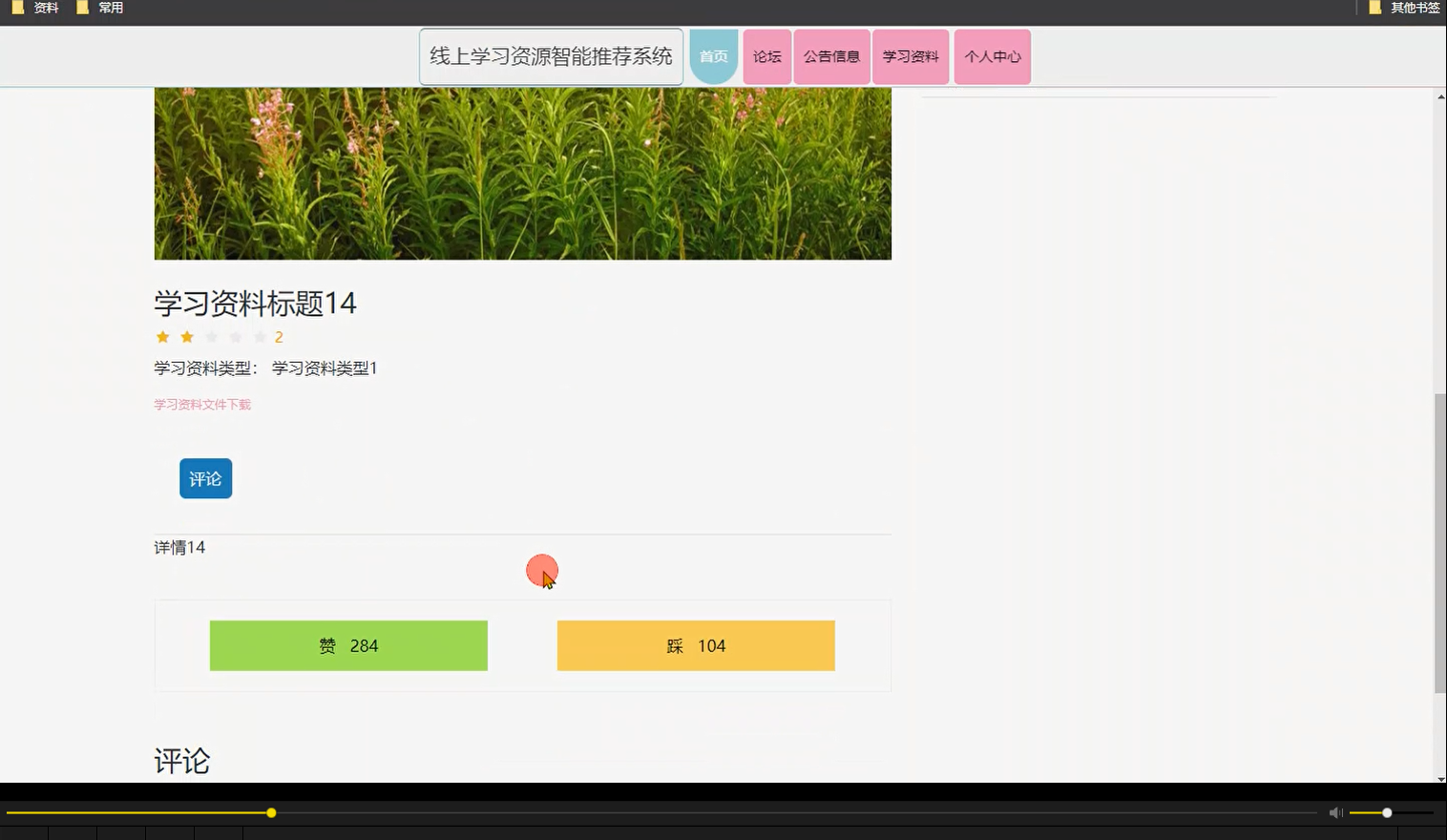
Task: Open the 论坛 tab
Action: pos(766,56)
